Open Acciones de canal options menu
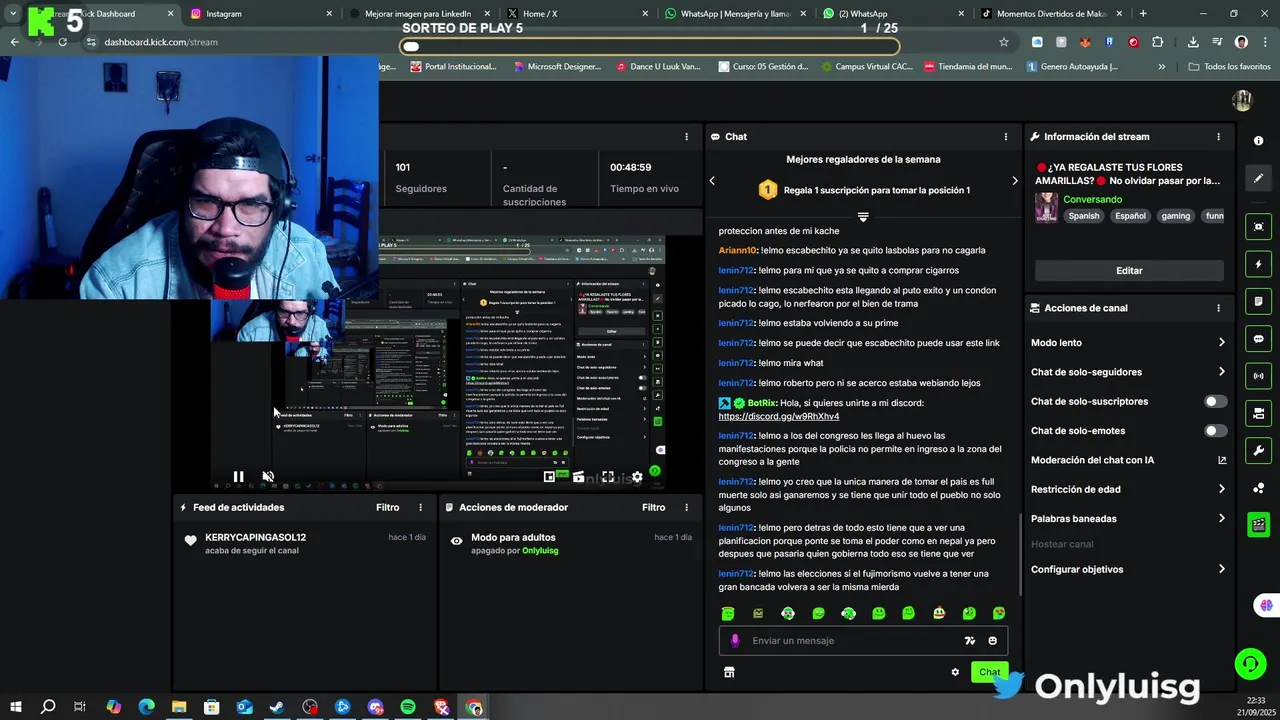 click(1218, 308)
